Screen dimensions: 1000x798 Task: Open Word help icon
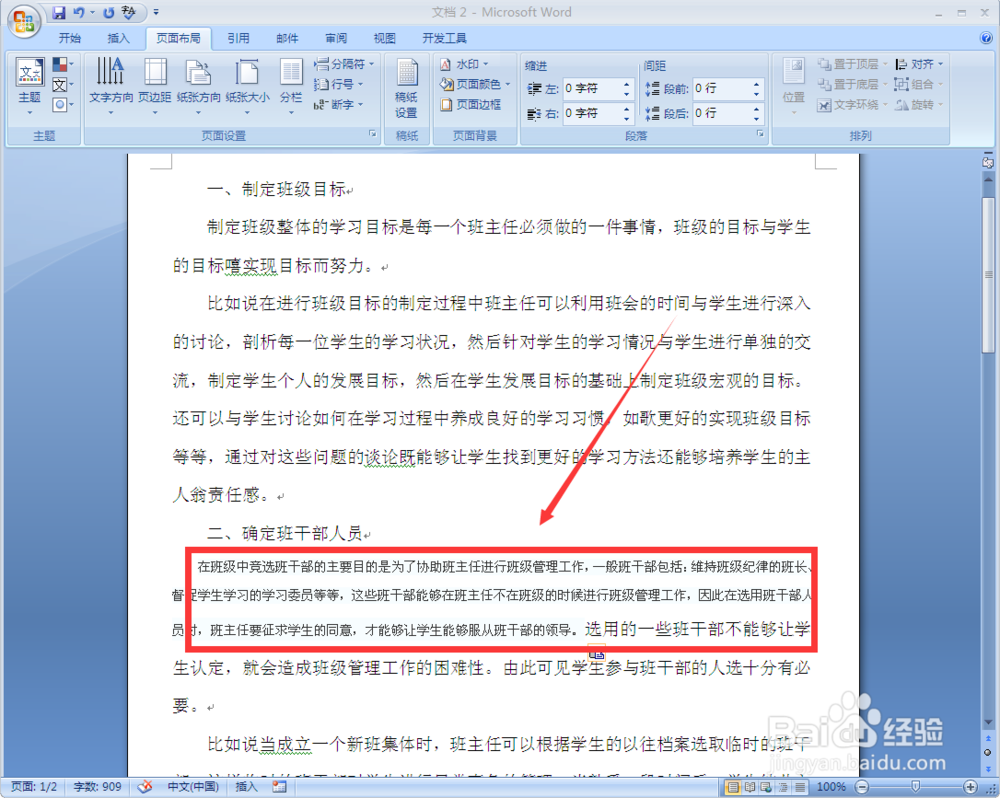click(986, 38)
